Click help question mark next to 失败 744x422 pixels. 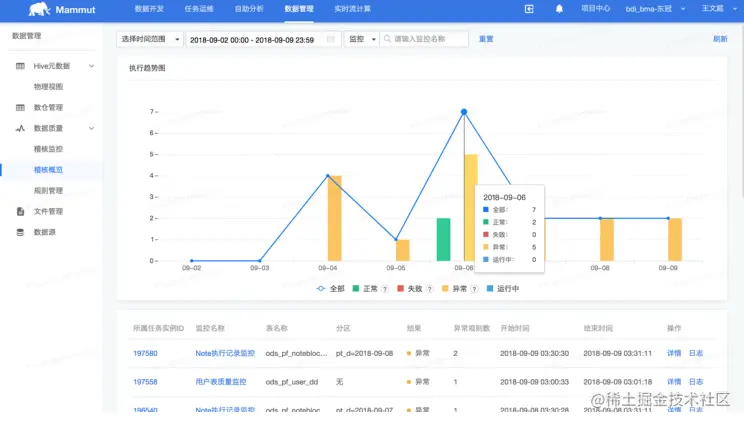point(429,289)
